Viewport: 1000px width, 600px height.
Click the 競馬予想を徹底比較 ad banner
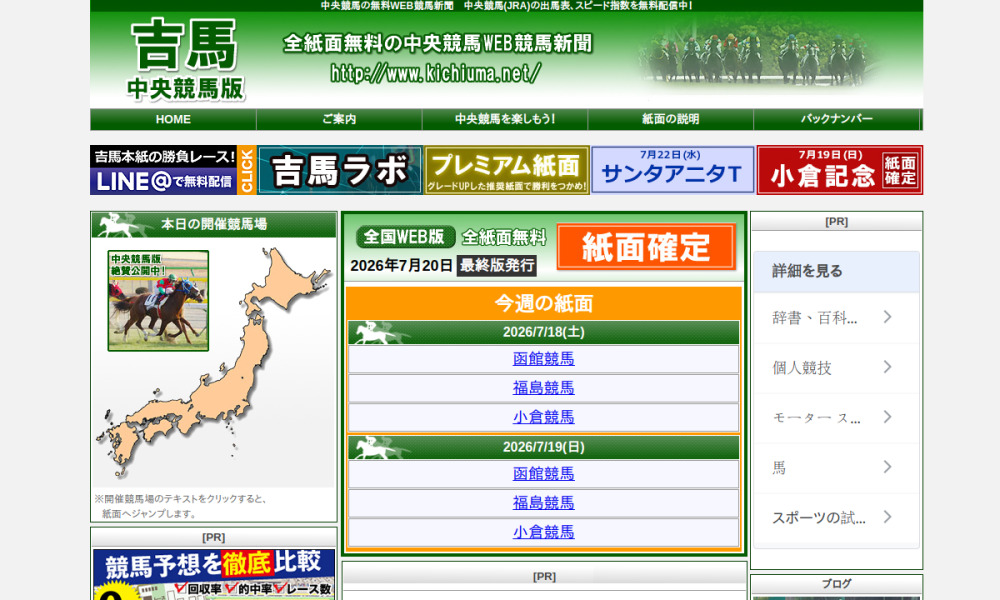click(214, 574)
